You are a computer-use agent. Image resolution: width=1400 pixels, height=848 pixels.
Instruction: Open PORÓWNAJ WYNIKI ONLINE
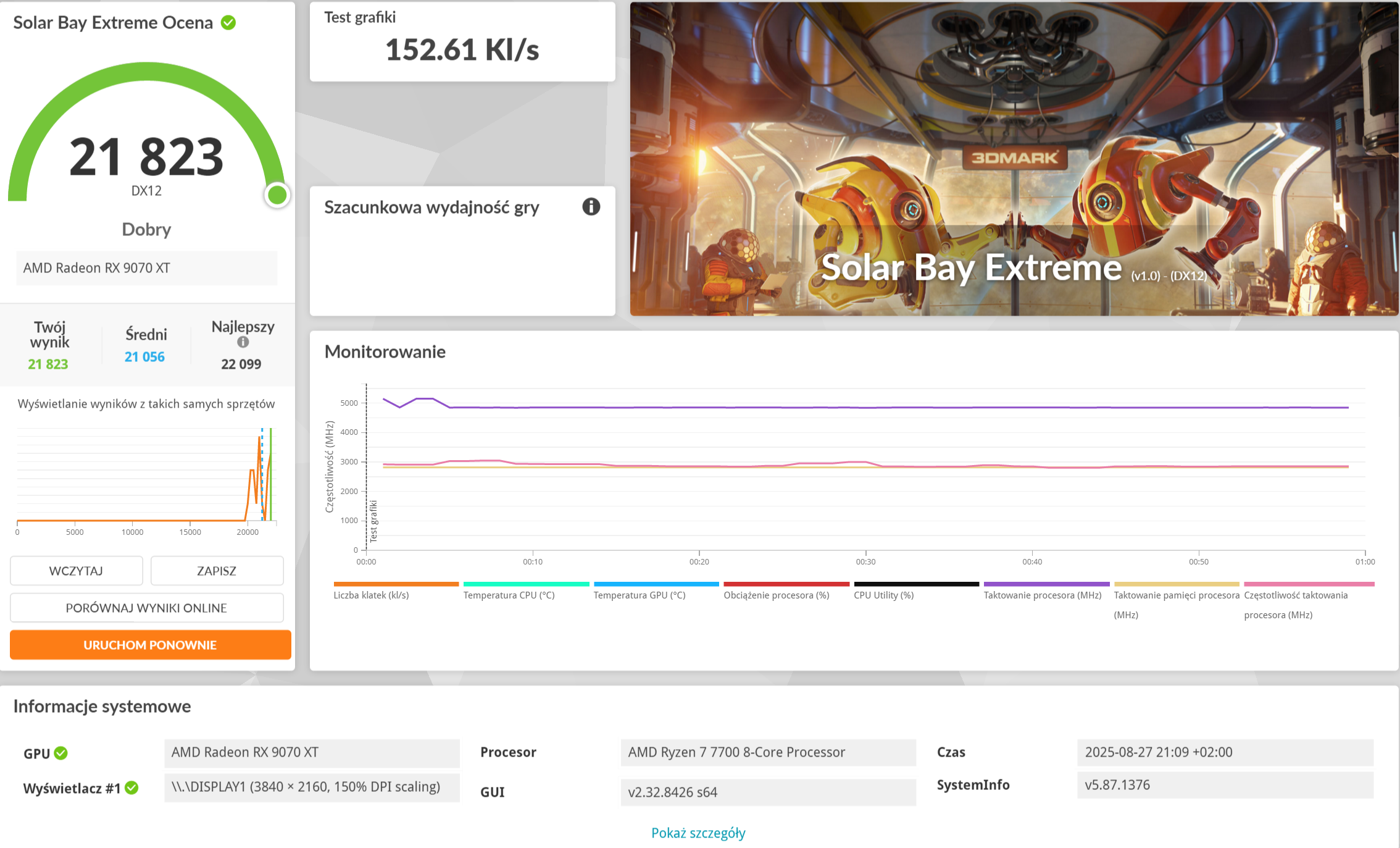(147, 608)
